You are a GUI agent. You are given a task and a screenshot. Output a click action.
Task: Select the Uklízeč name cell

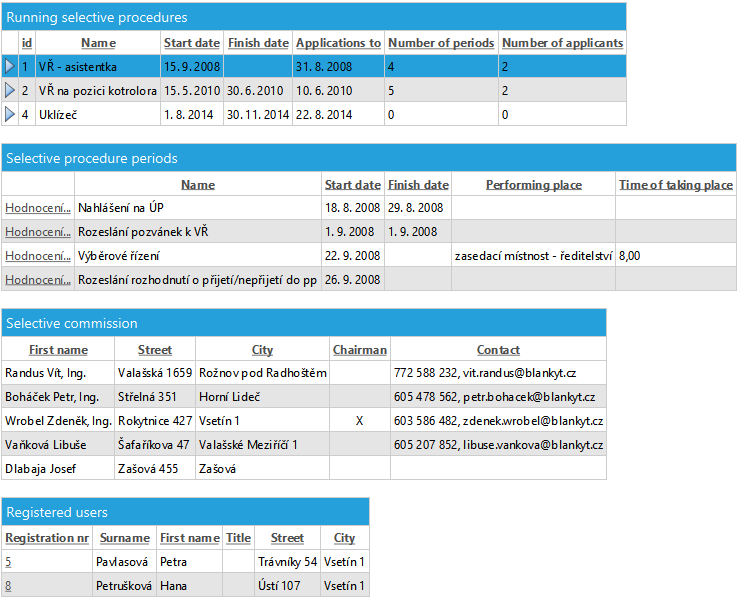coord(98,114)
